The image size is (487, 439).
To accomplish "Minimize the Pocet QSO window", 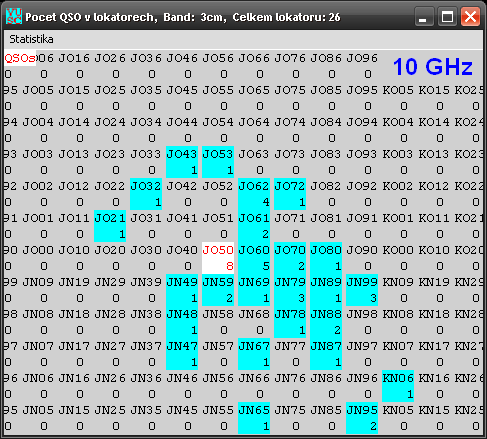I will coord(424,16).
